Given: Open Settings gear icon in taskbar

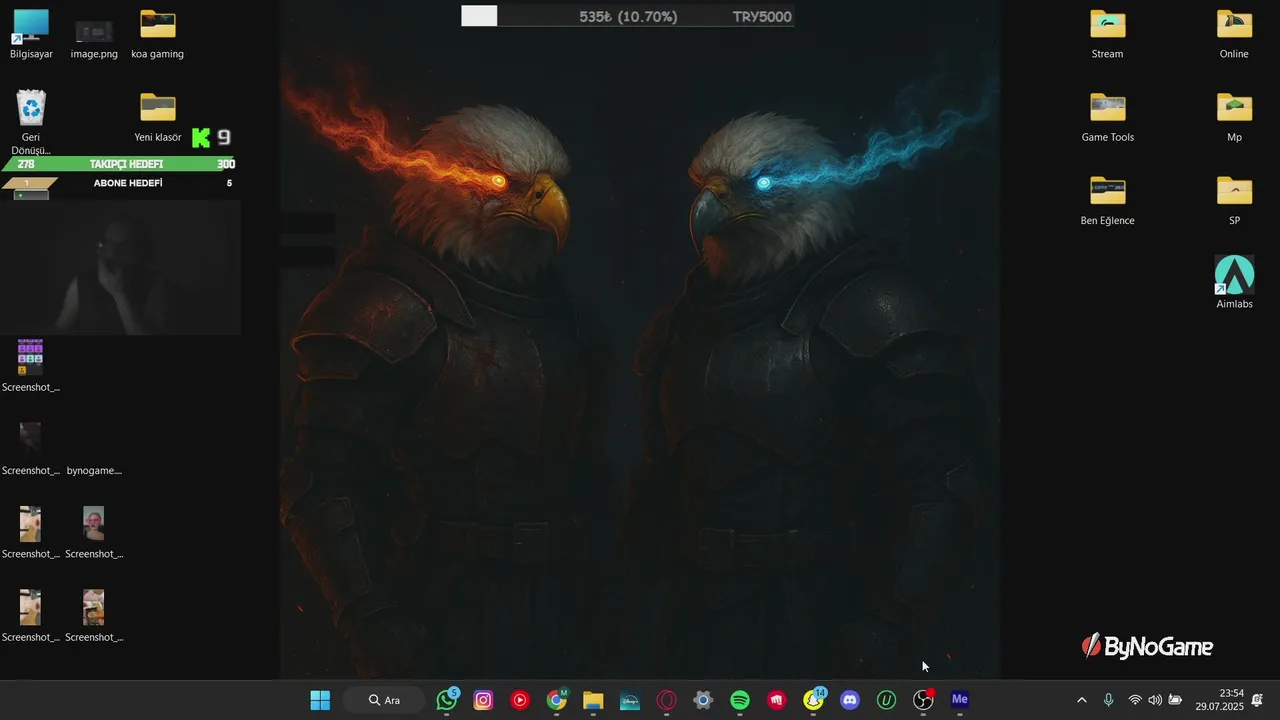Looking at the screenshot, I should point(703,700).
